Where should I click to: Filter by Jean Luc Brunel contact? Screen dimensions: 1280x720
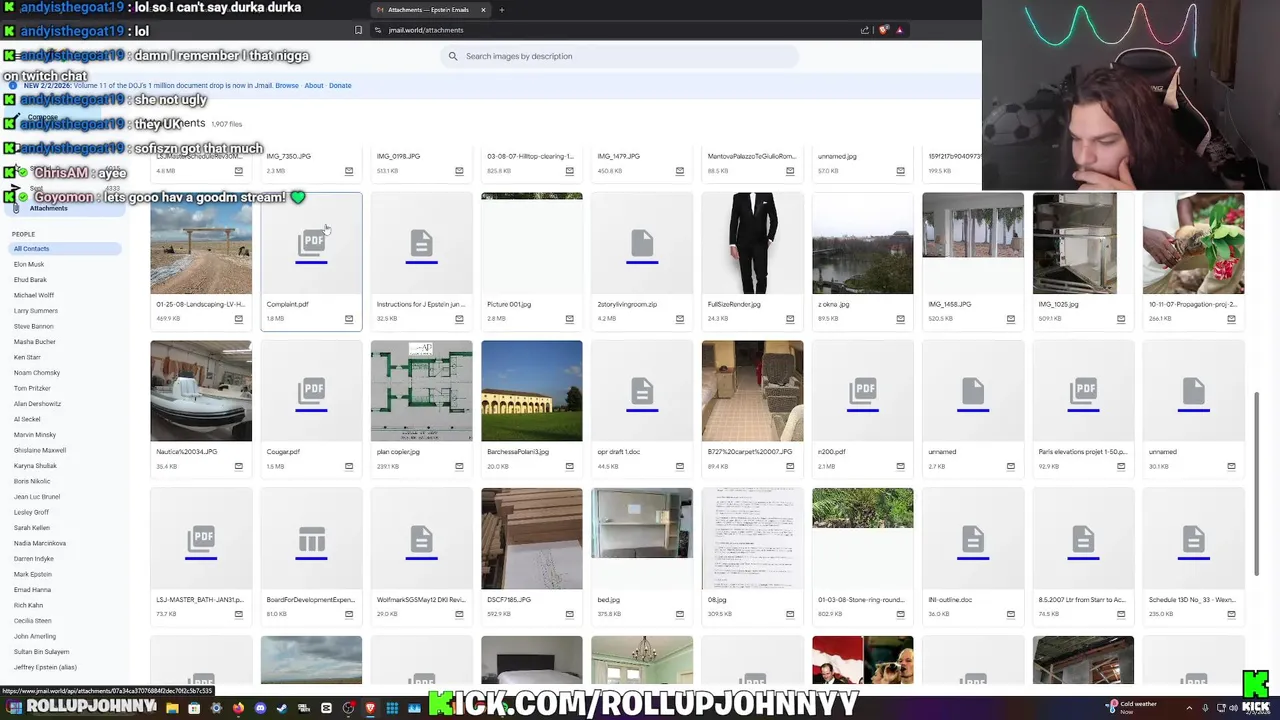37,497
